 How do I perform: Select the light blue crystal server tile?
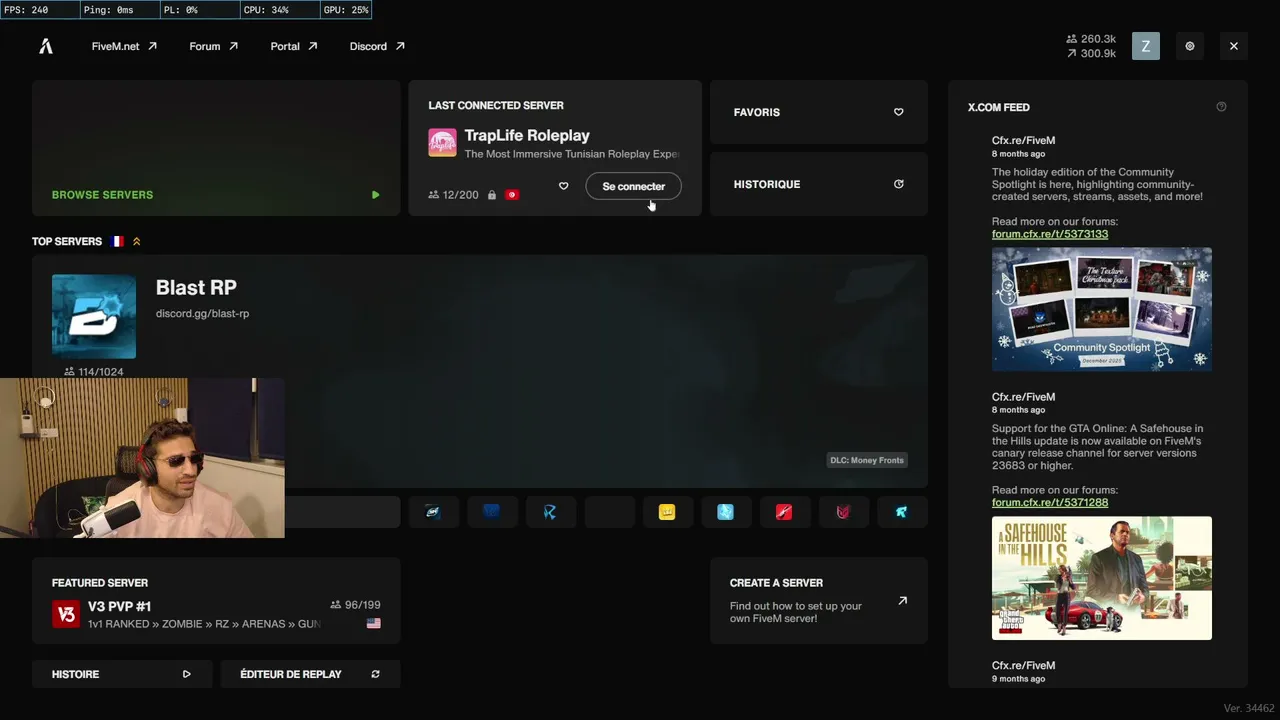(726, 512)
